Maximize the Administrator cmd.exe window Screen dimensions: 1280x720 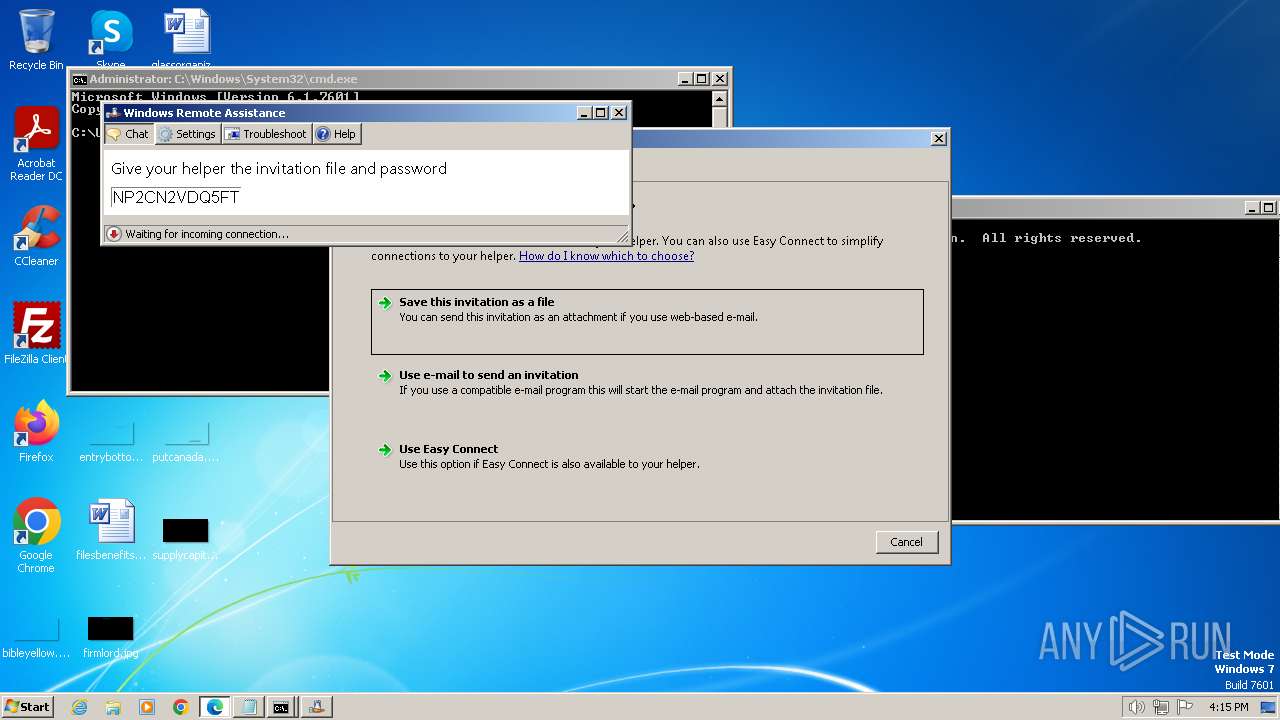click(x=702, y=79)
